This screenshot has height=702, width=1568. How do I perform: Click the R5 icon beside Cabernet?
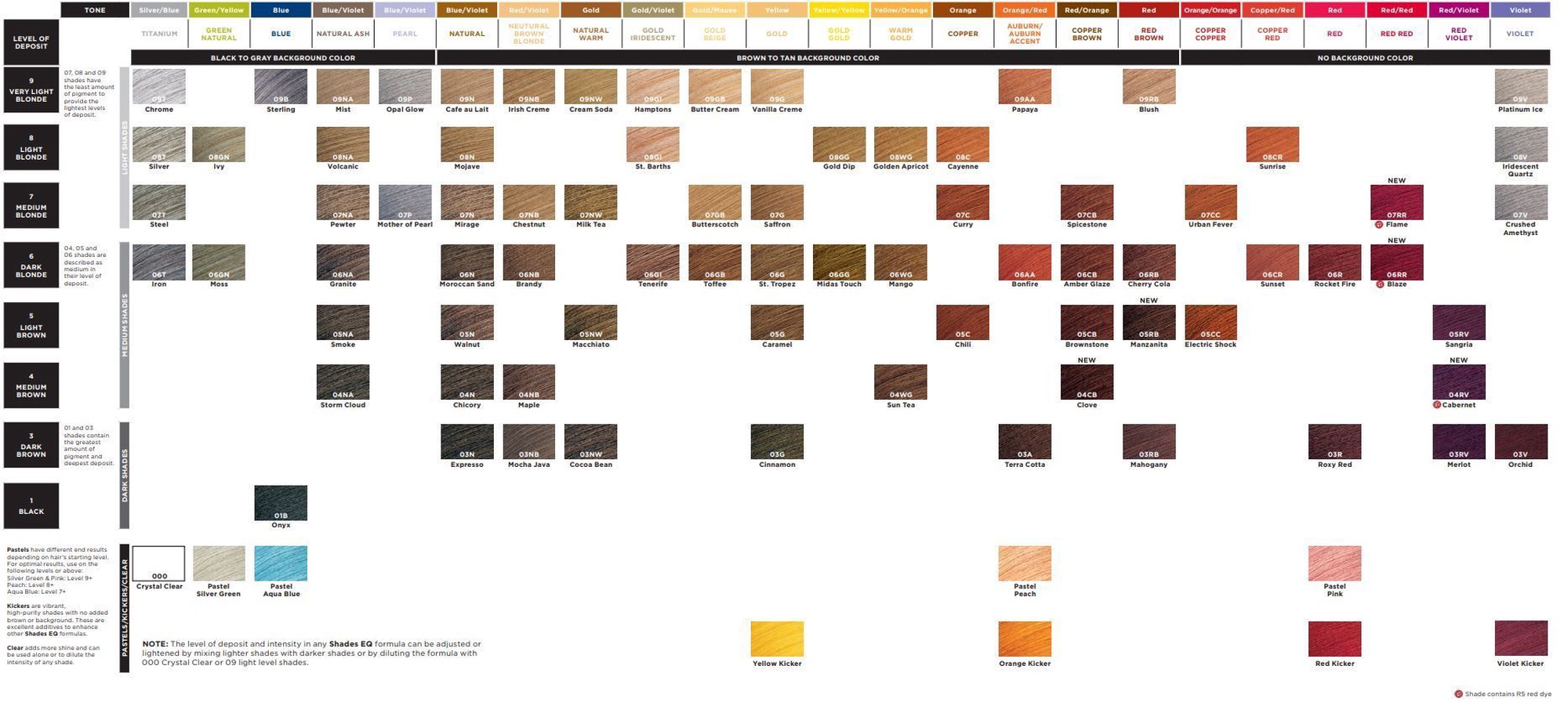(x=1436, y=405)
